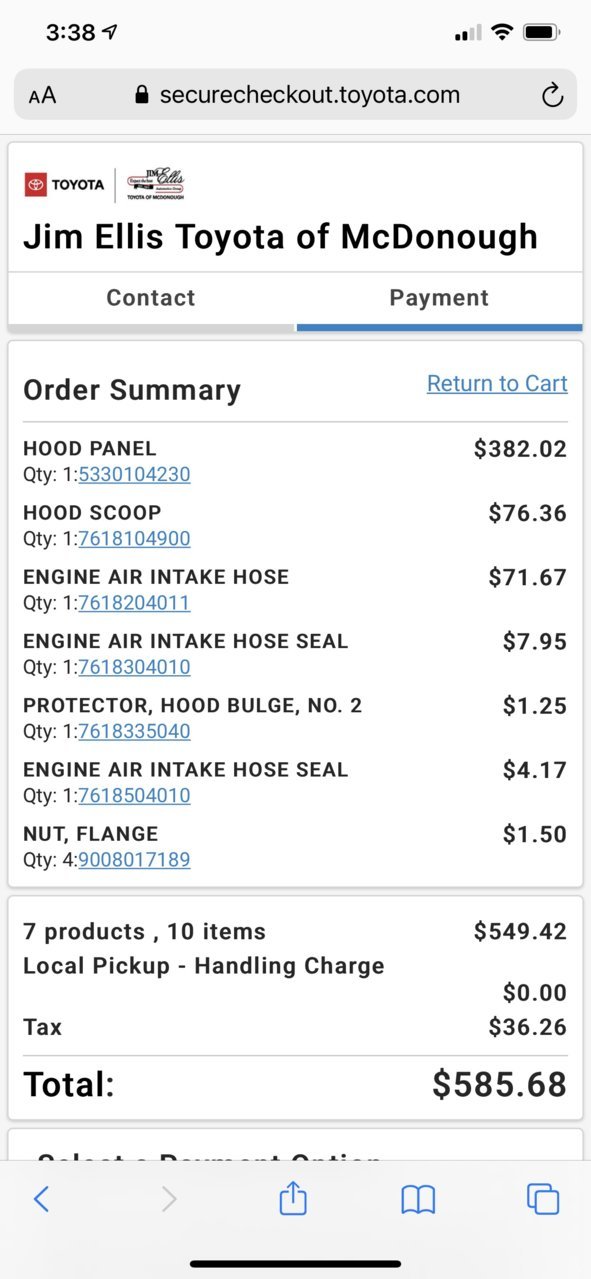Click the Return to Cart link

[497, 383]
